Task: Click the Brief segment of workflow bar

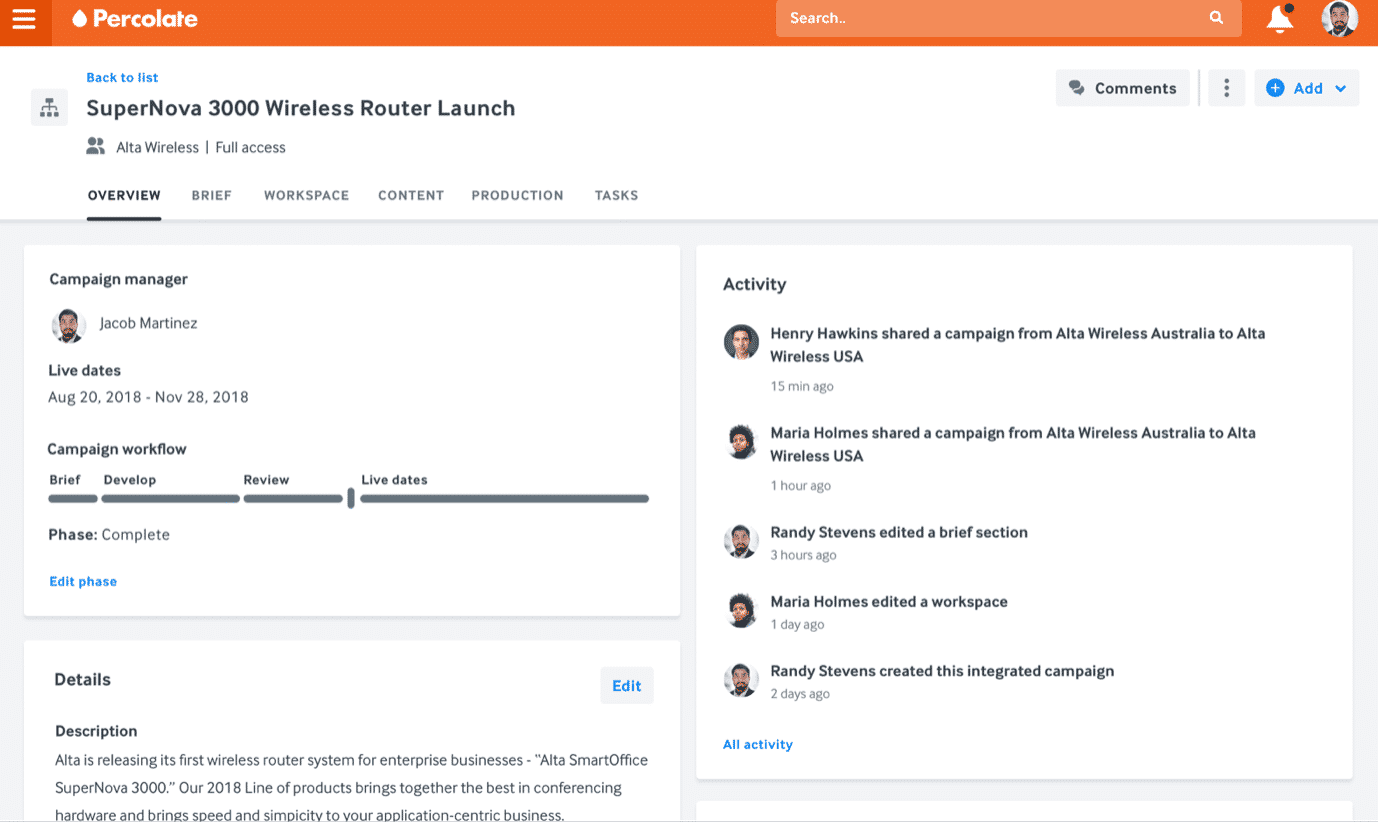Action: (x=73, y=498)
